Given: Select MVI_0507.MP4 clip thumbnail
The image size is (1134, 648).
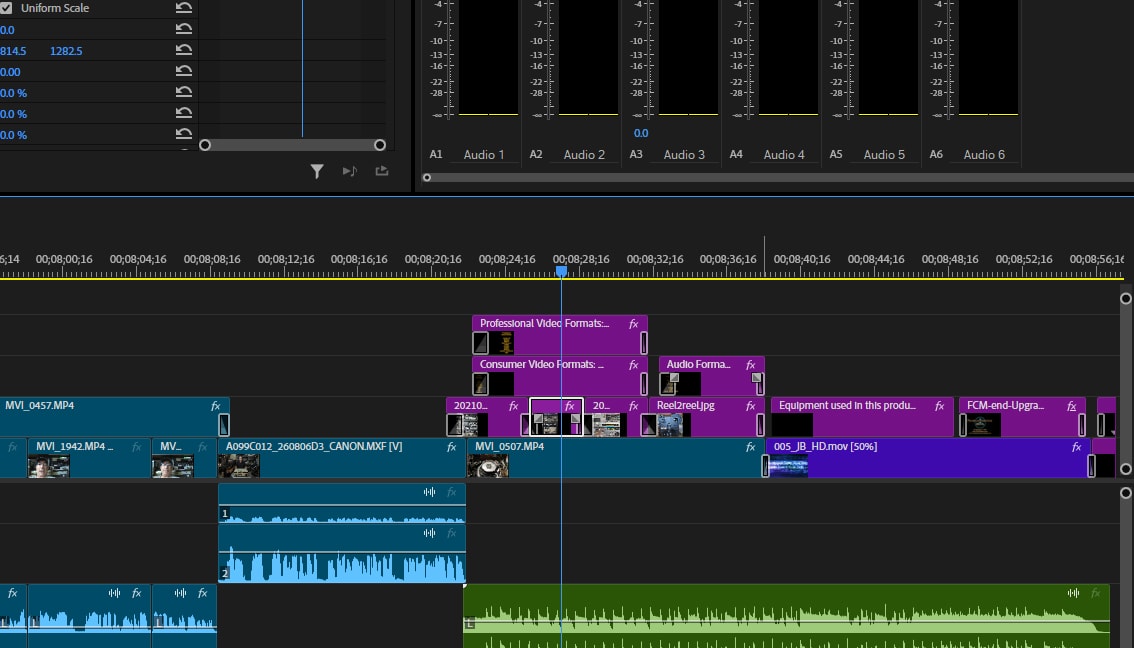Looking at the screenshot, I should pyautogui.click(x=488, y=466).
